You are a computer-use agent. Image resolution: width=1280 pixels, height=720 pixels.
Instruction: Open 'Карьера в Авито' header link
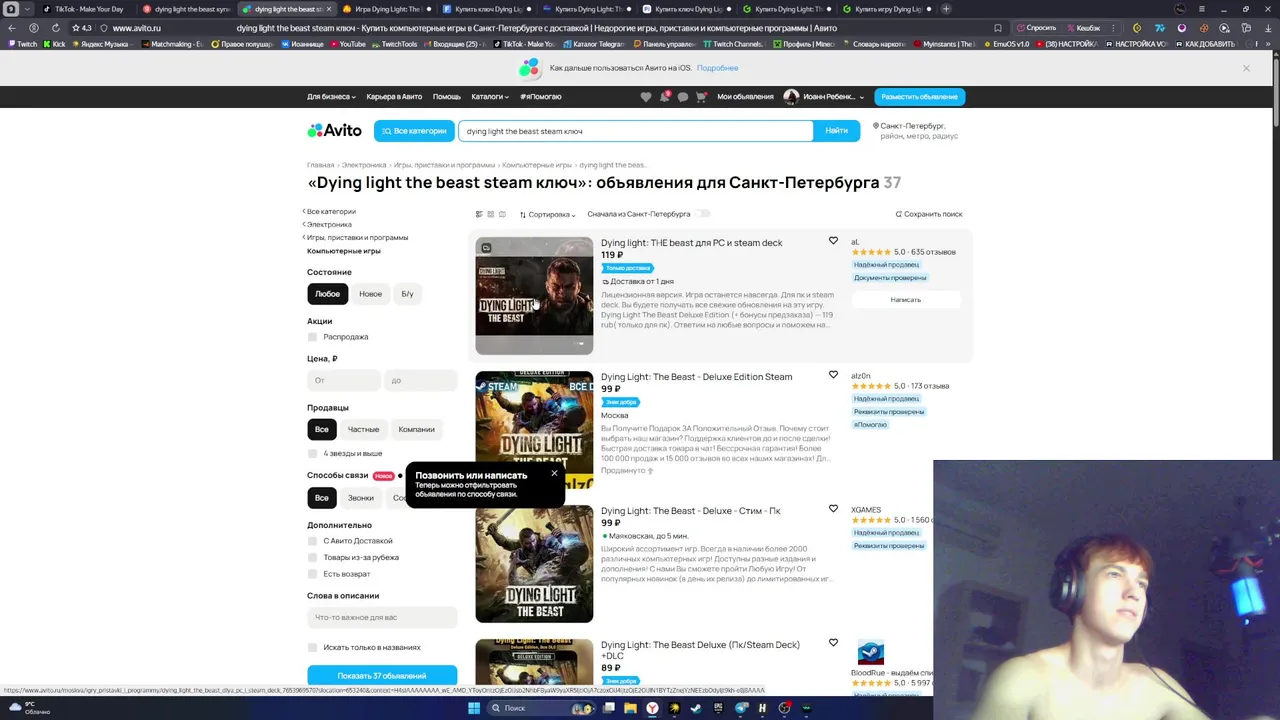click(394, 97)
